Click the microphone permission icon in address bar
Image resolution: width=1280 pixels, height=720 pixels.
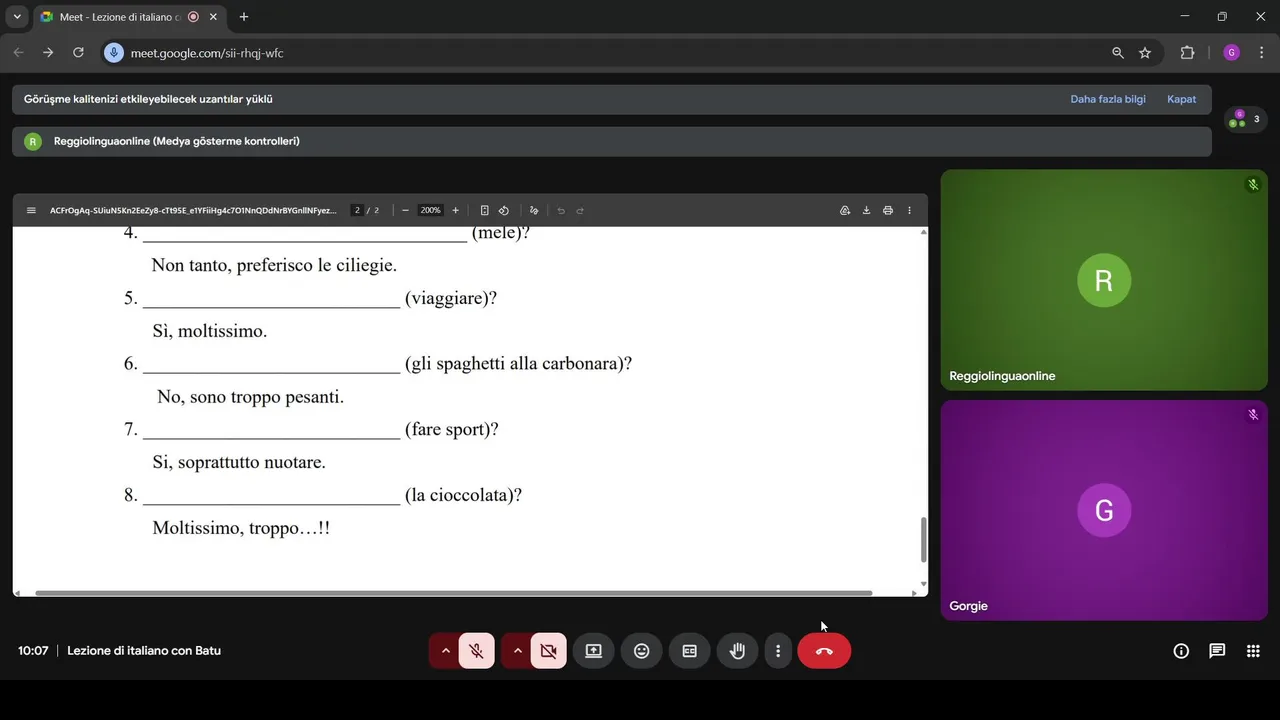tap(114, 53)
